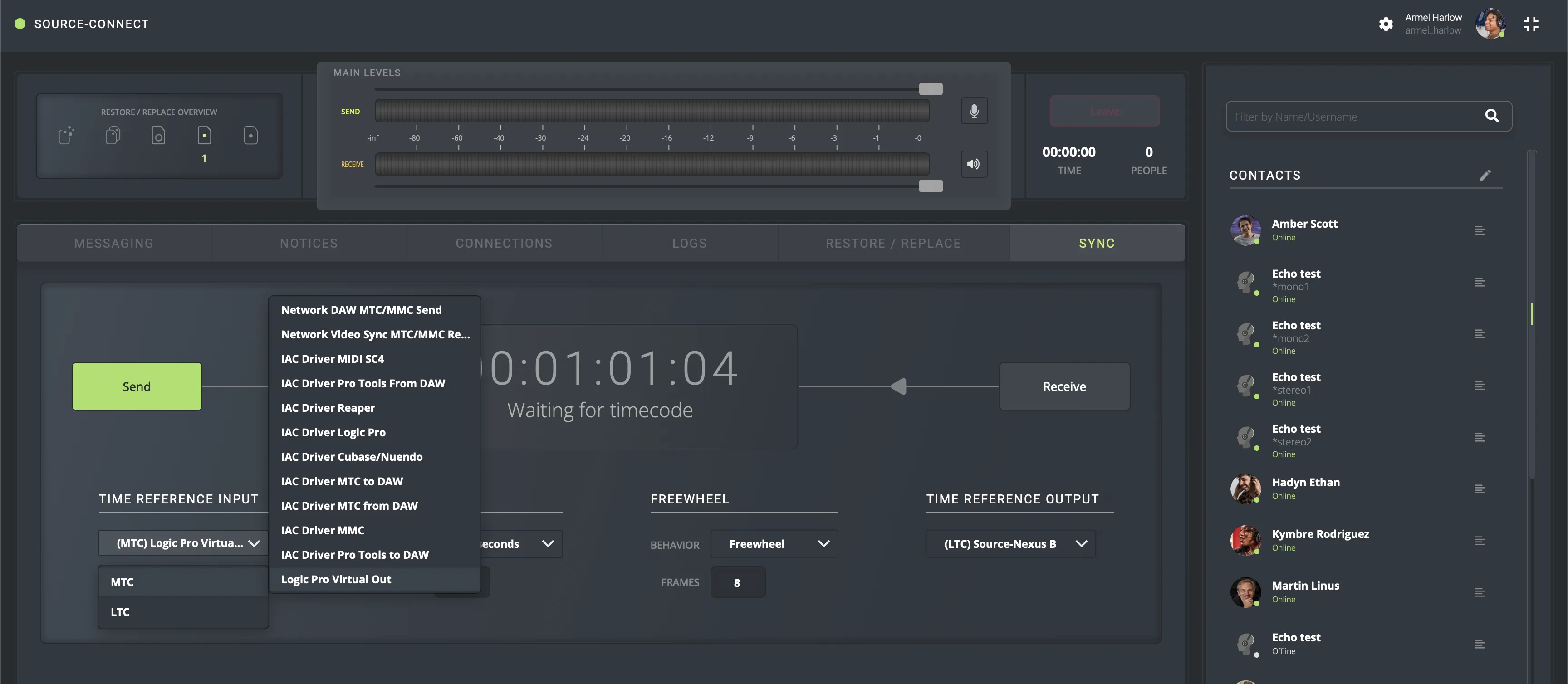Click first Restore/Replace overview icon
1568x684 pixels.
pos(66,135)
